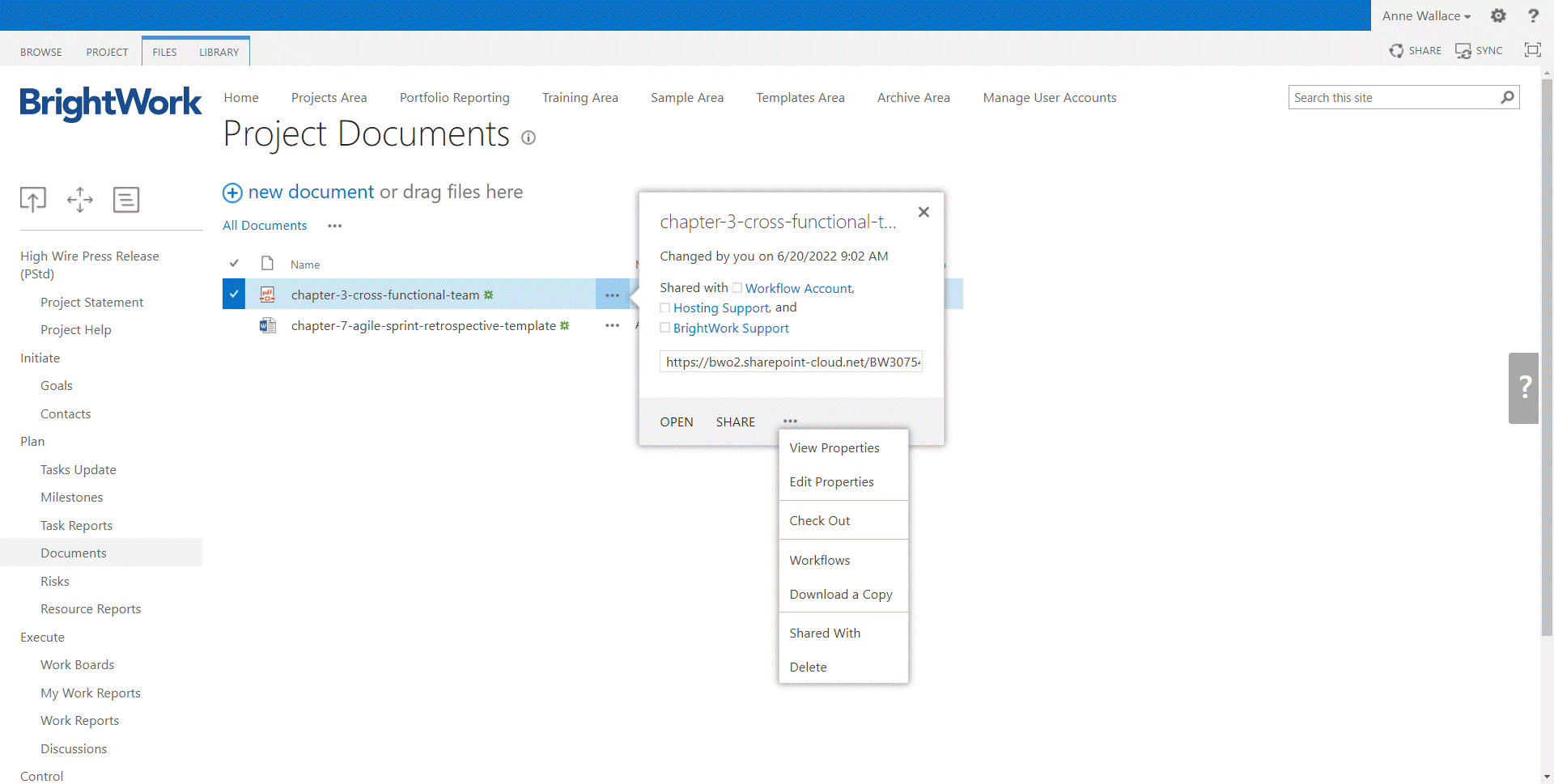Open the Anne Wallace user dropdown
Viewport: 1554px width, 784px height.
click(1425, 16)
